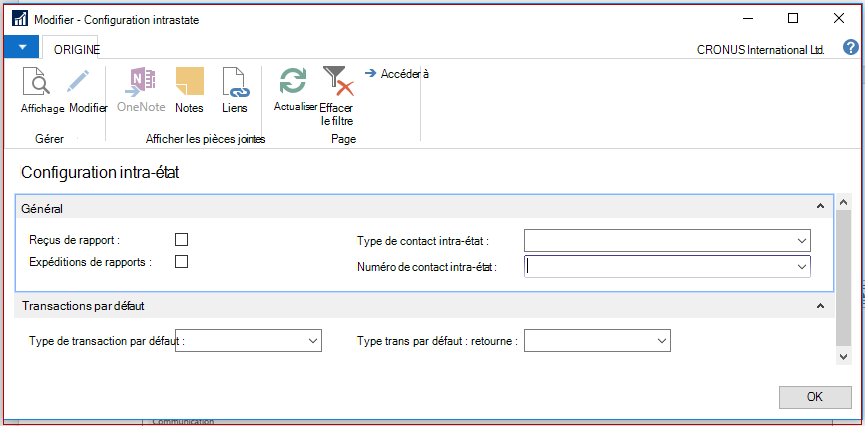865x426 pixels.
Task: Select the Modifier pencil icon
Action: [79, 82]
